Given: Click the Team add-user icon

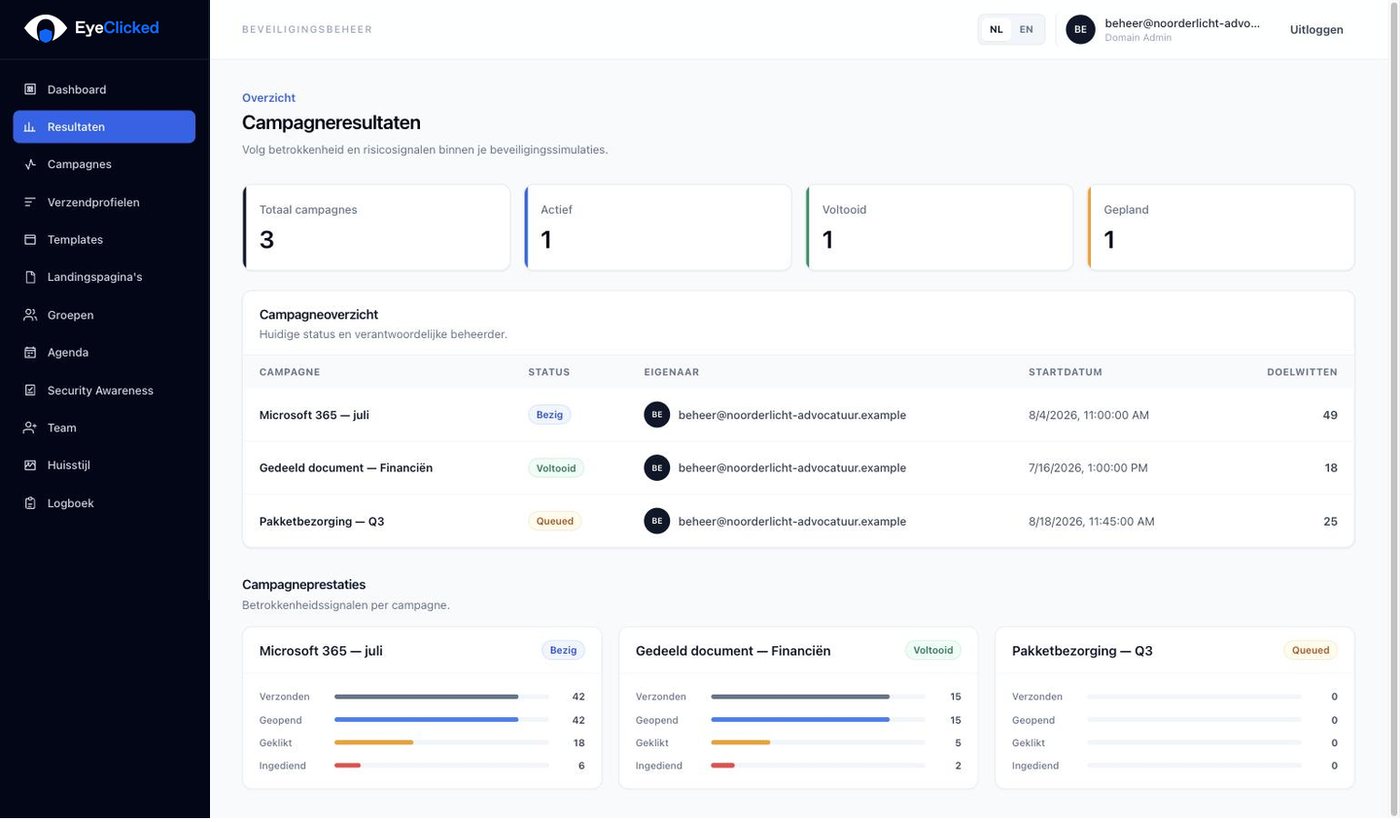Looking at the screenshot, I should [x=30, y=428].
